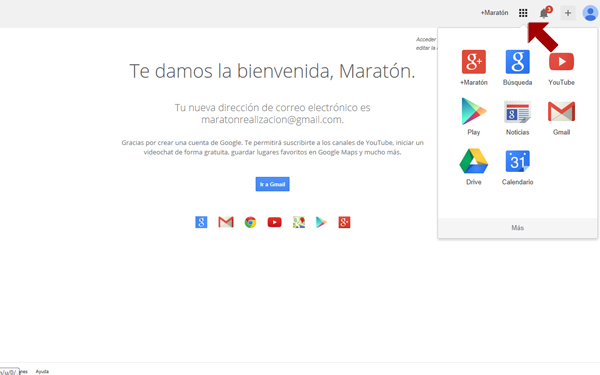Screen dimensions: 600x375
Task: Open Google+ app in launcher panel
Action: point(474,67)
